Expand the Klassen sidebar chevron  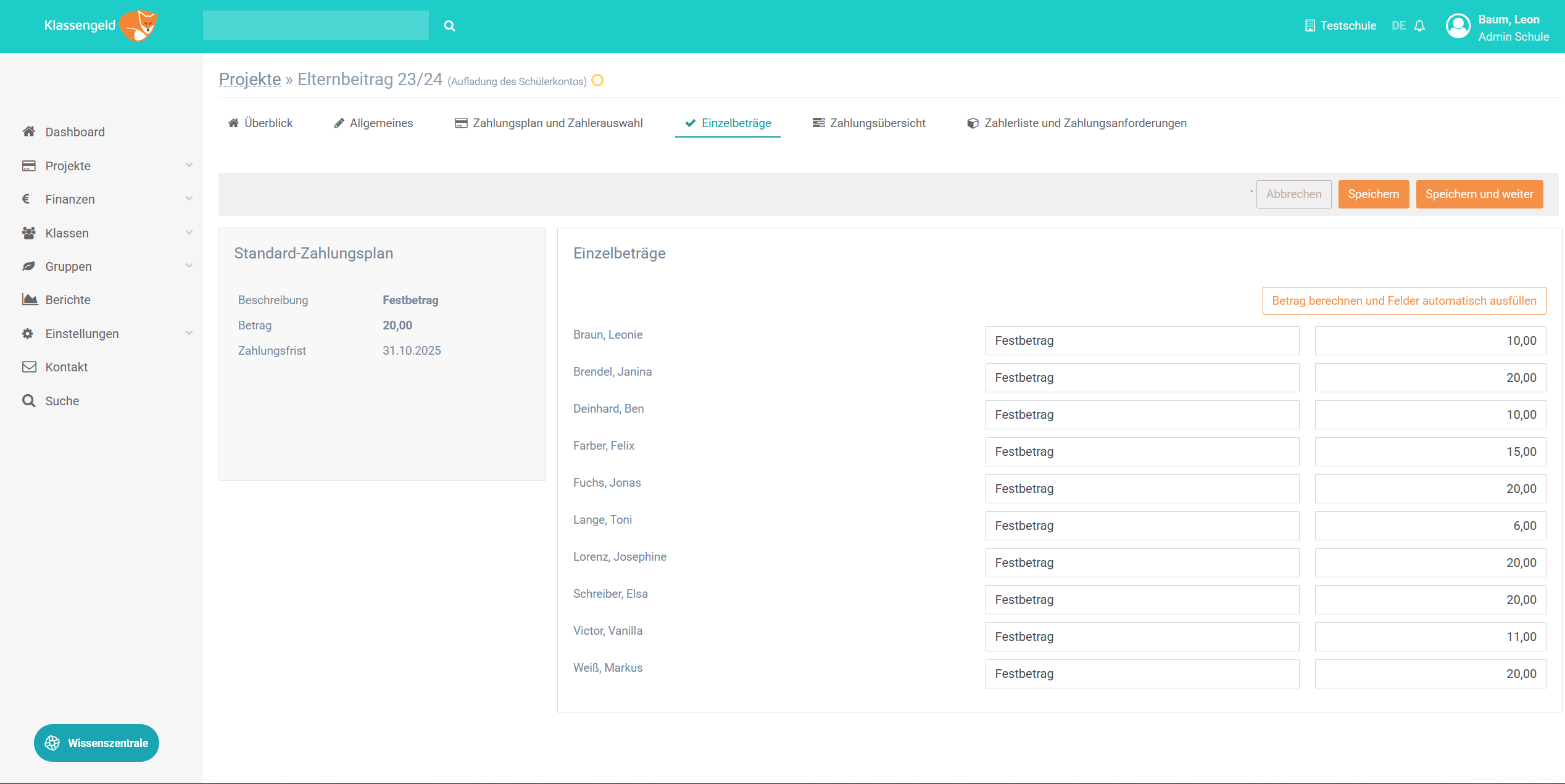tap(189, 233)
